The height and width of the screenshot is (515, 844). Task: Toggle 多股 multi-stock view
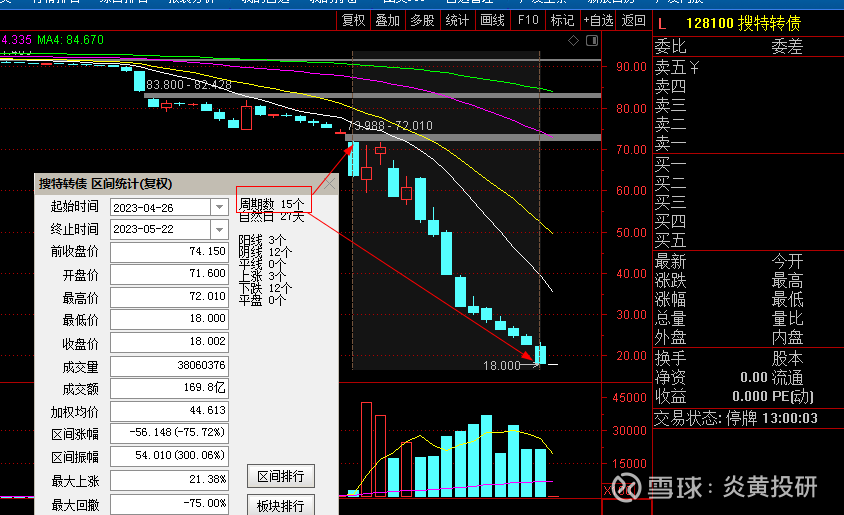[x=423, y=20]
